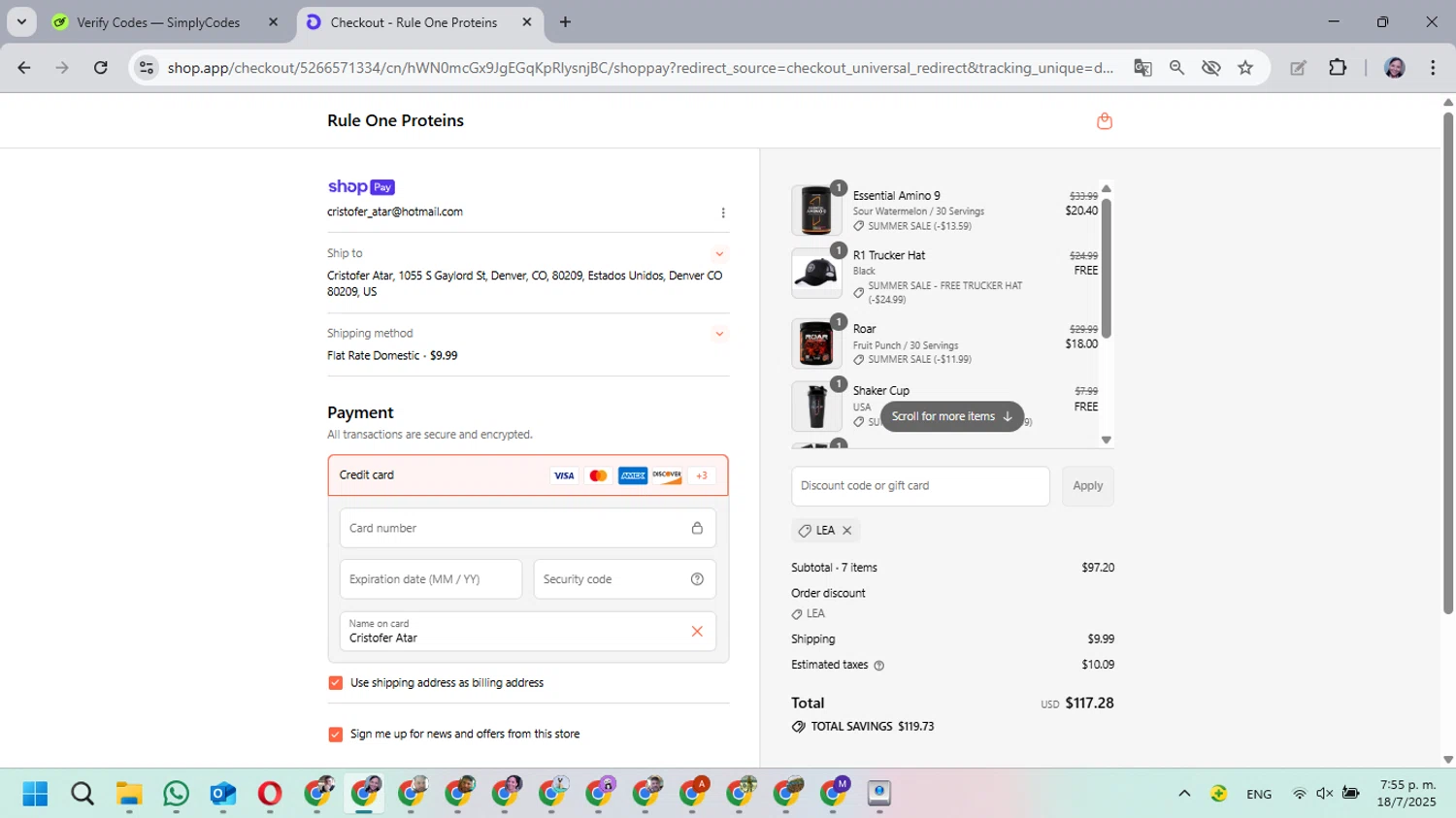Open the tab search dropdown arrow

(21, 21)
